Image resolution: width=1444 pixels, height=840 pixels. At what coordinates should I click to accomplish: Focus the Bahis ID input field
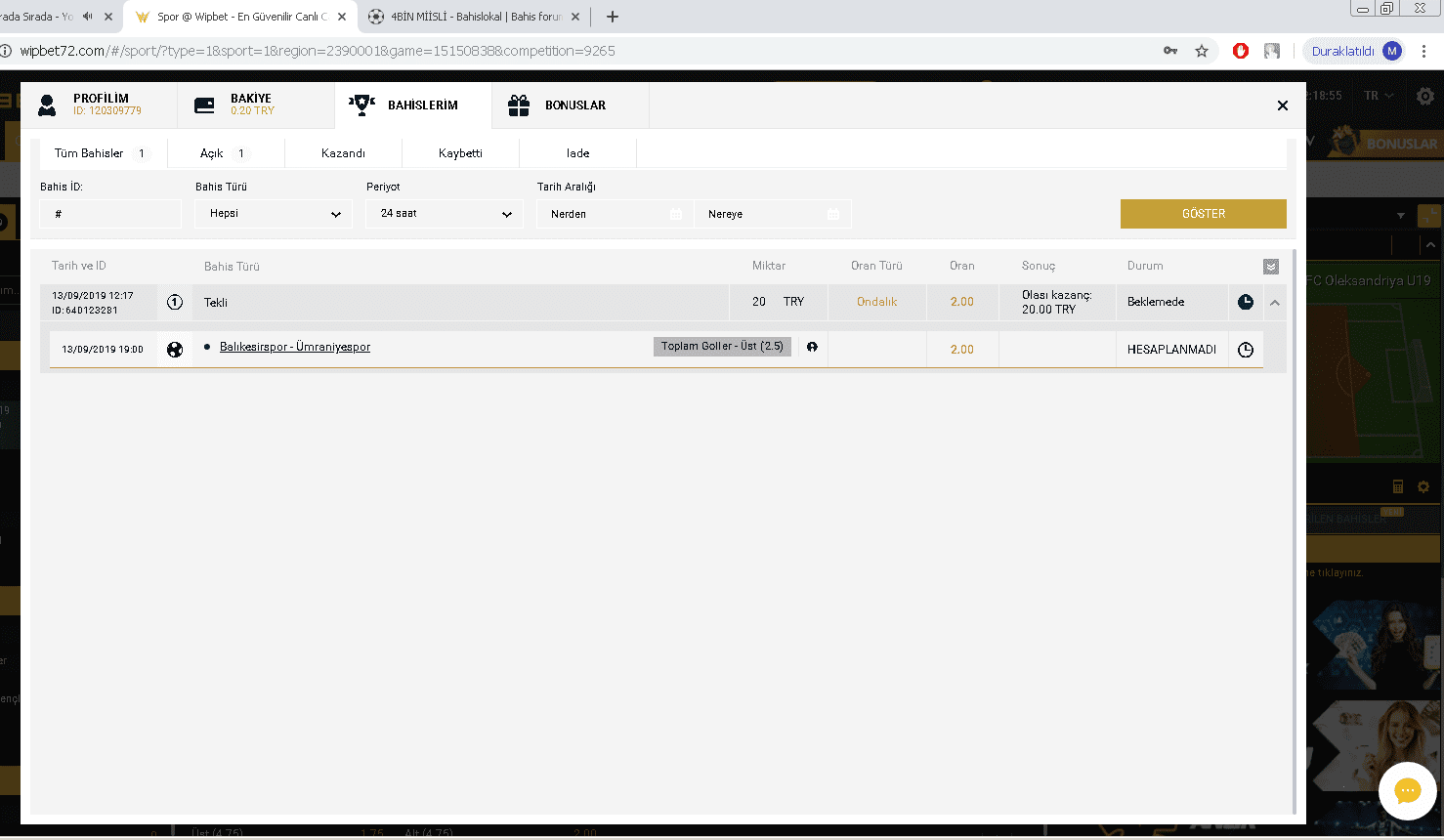[110, 214]
